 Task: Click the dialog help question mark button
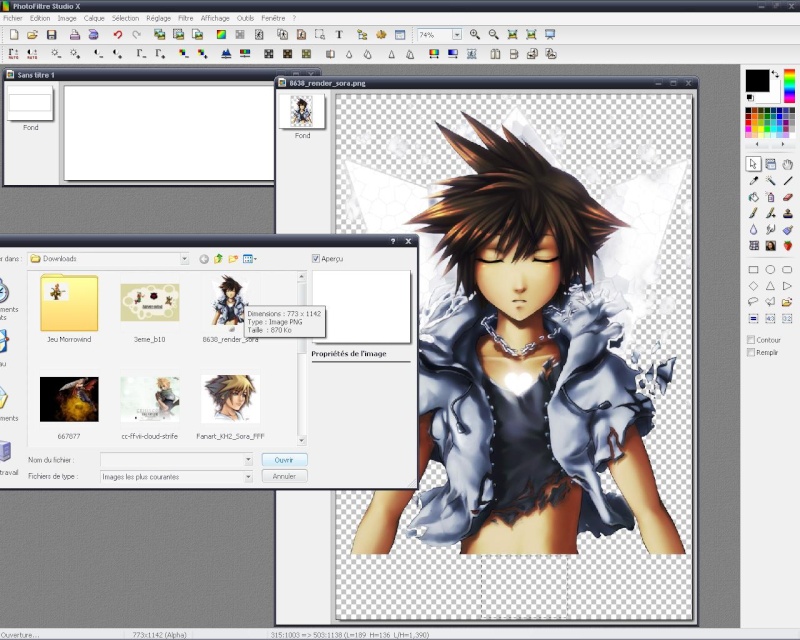point(393,241)
